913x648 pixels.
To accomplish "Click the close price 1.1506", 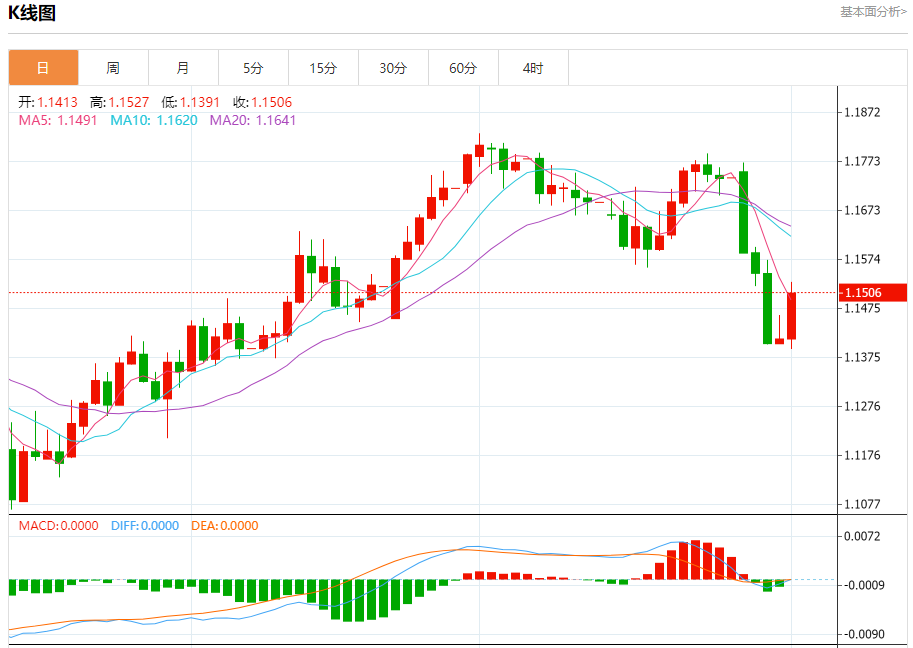I will pos(271,102).
